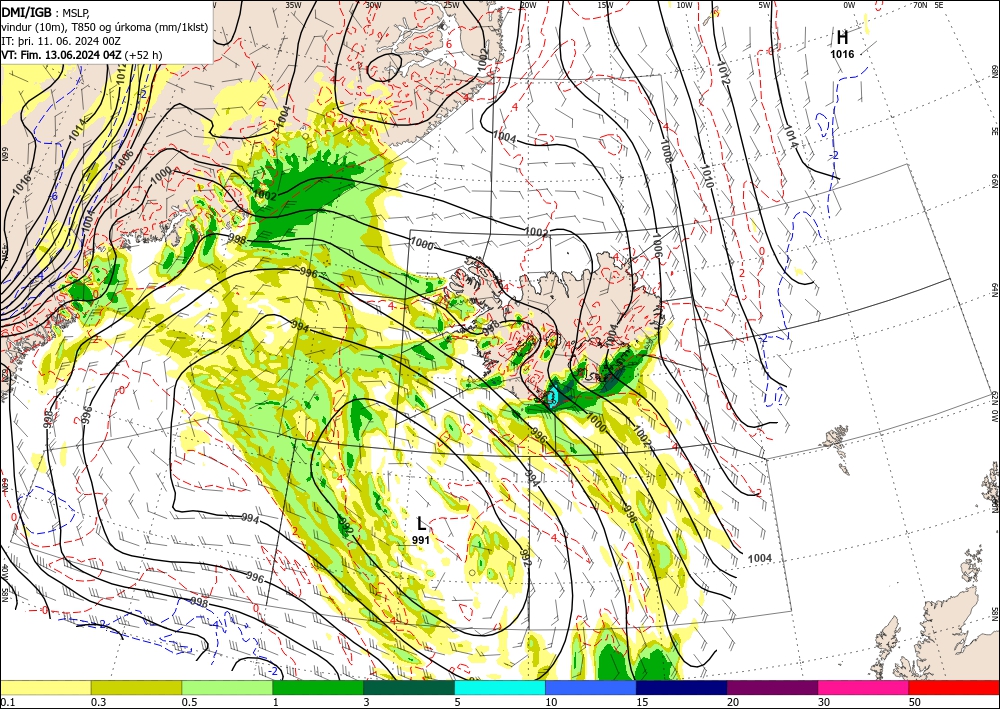Select the pink 30 mm legend swatch

[x=864, y=687]
